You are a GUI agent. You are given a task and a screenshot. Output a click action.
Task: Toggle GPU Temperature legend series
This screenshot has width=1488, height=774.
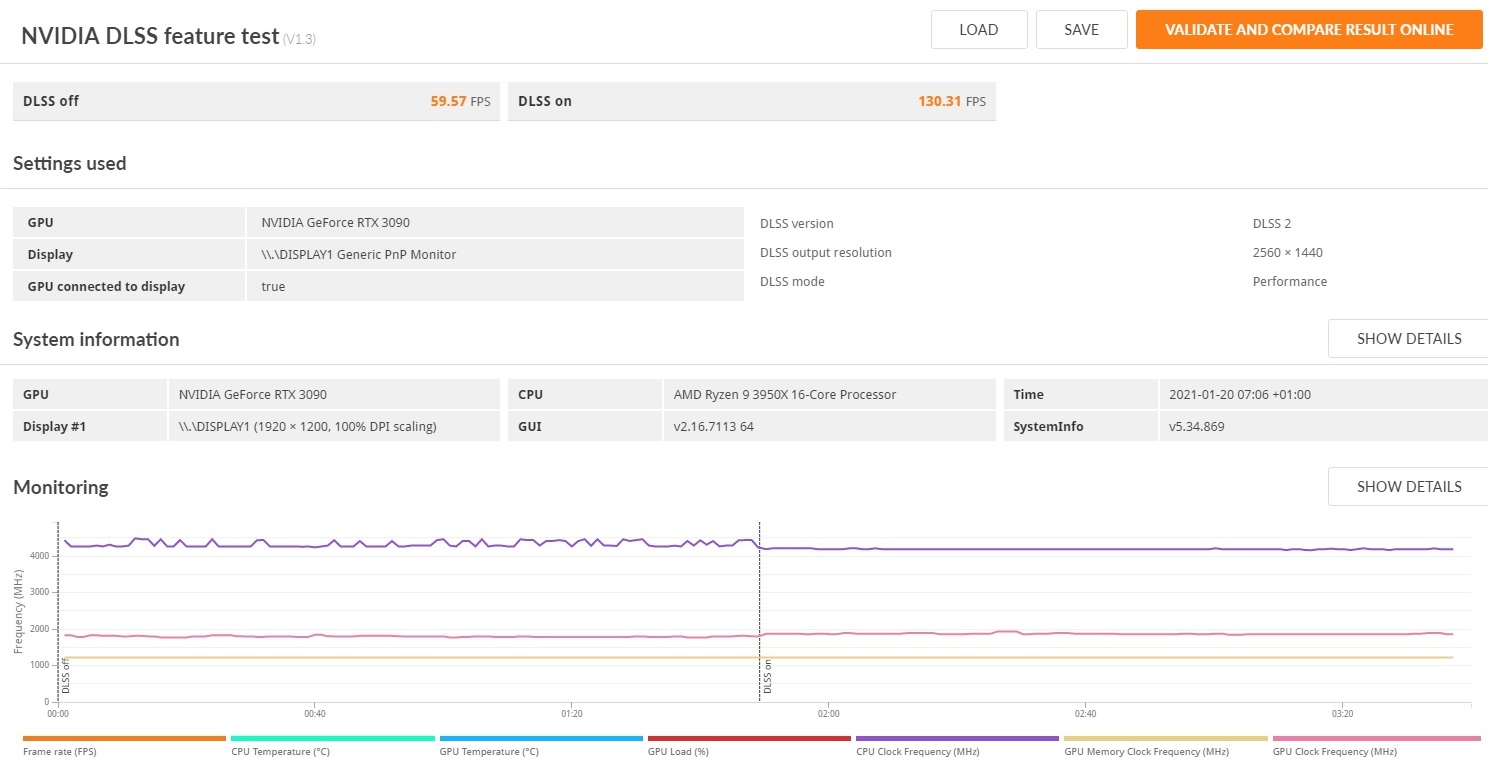(489, 752)
